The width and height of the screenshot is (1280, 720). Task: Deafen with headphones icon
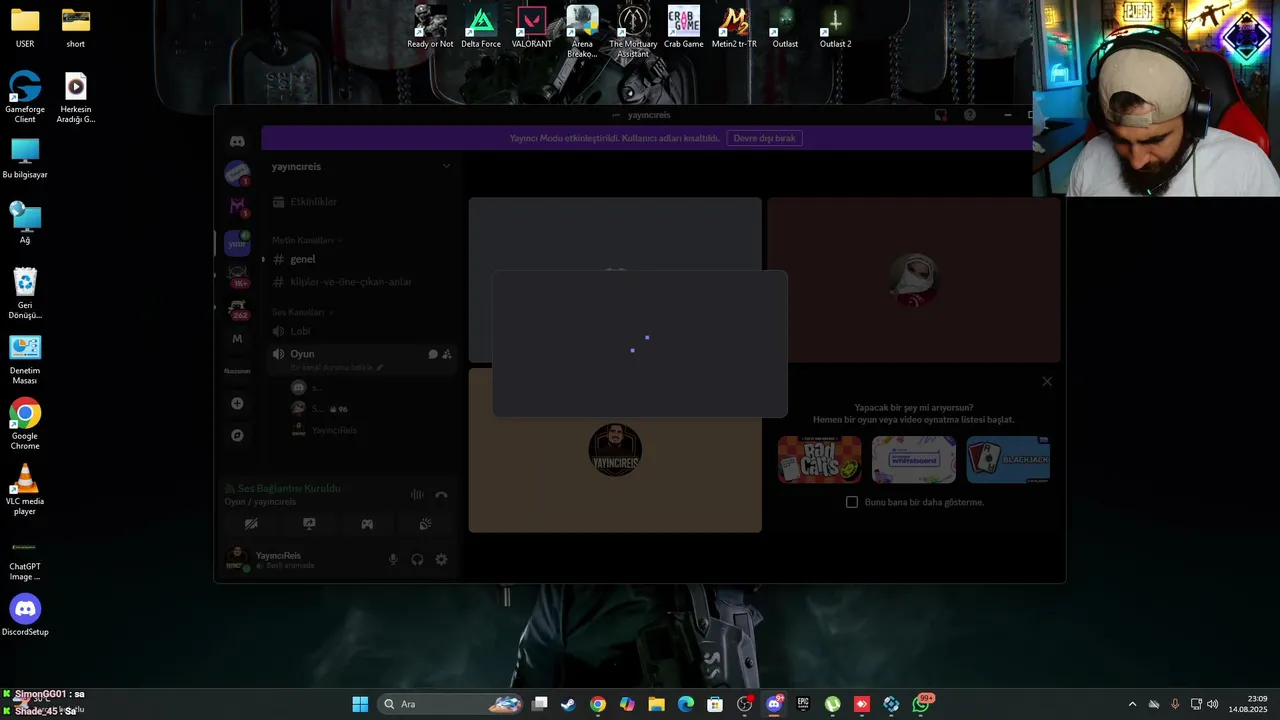coord(417,560)
